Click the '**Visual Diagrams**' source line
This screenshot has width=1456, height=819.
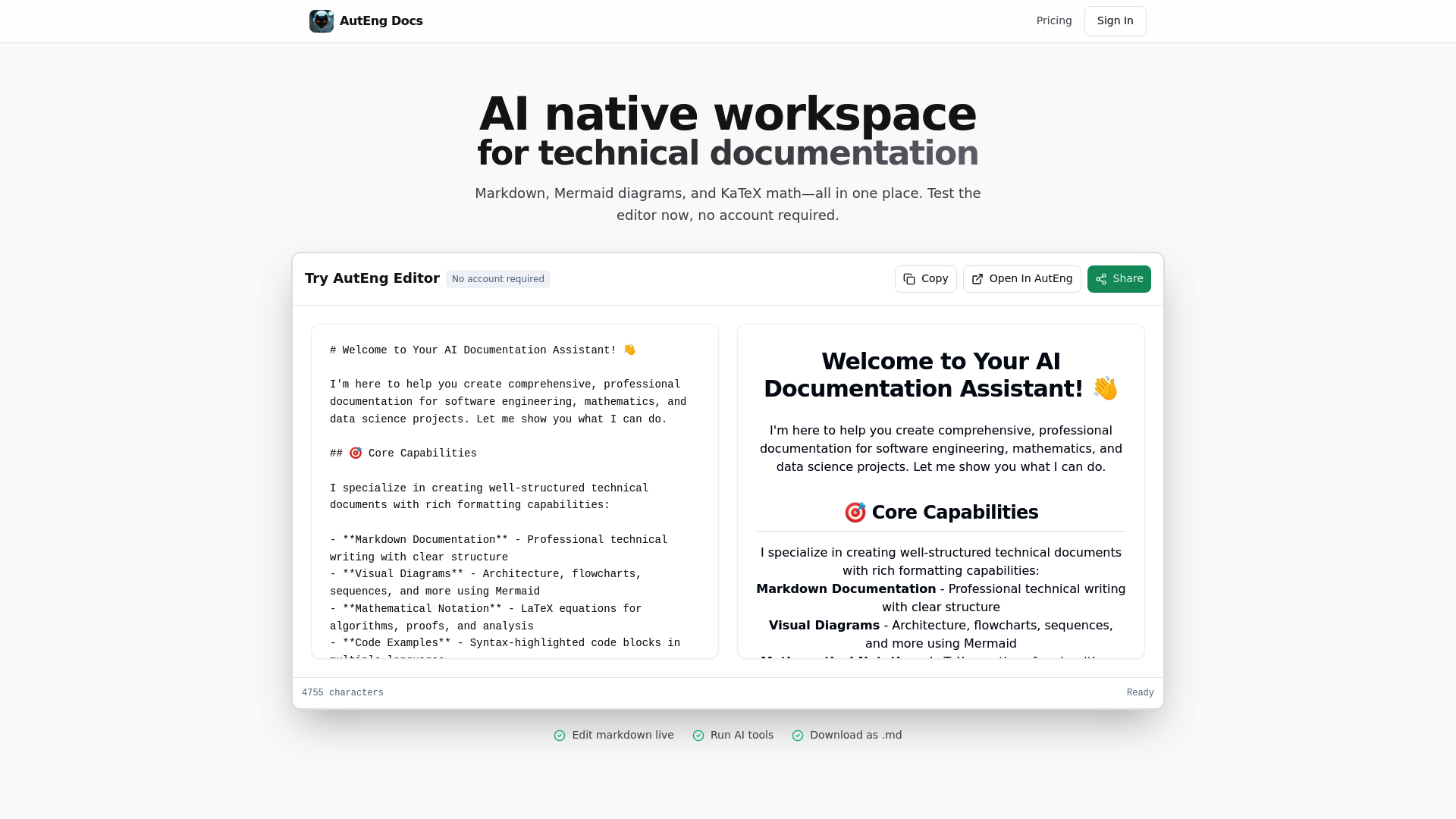(485, 582)
